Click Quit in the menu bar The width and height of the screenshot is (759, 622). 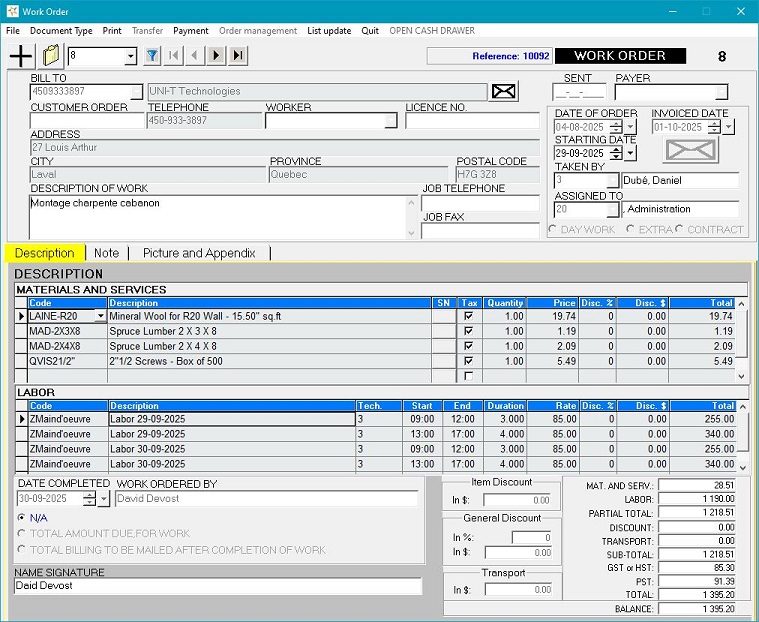pyautogui.click(x=370, y=31)
